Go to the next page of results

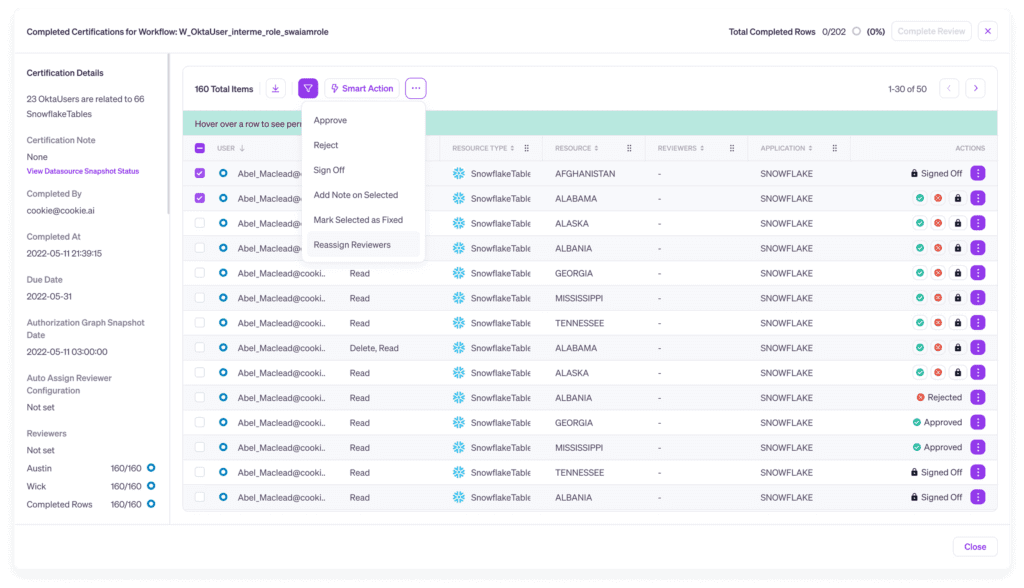pos(975,88)
